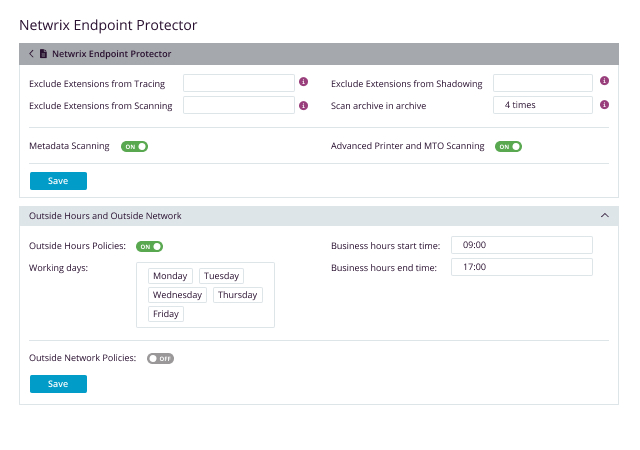Select Friday working day tag
The width and height of the screenshot is (640, 450).
(x=166, y=314)
